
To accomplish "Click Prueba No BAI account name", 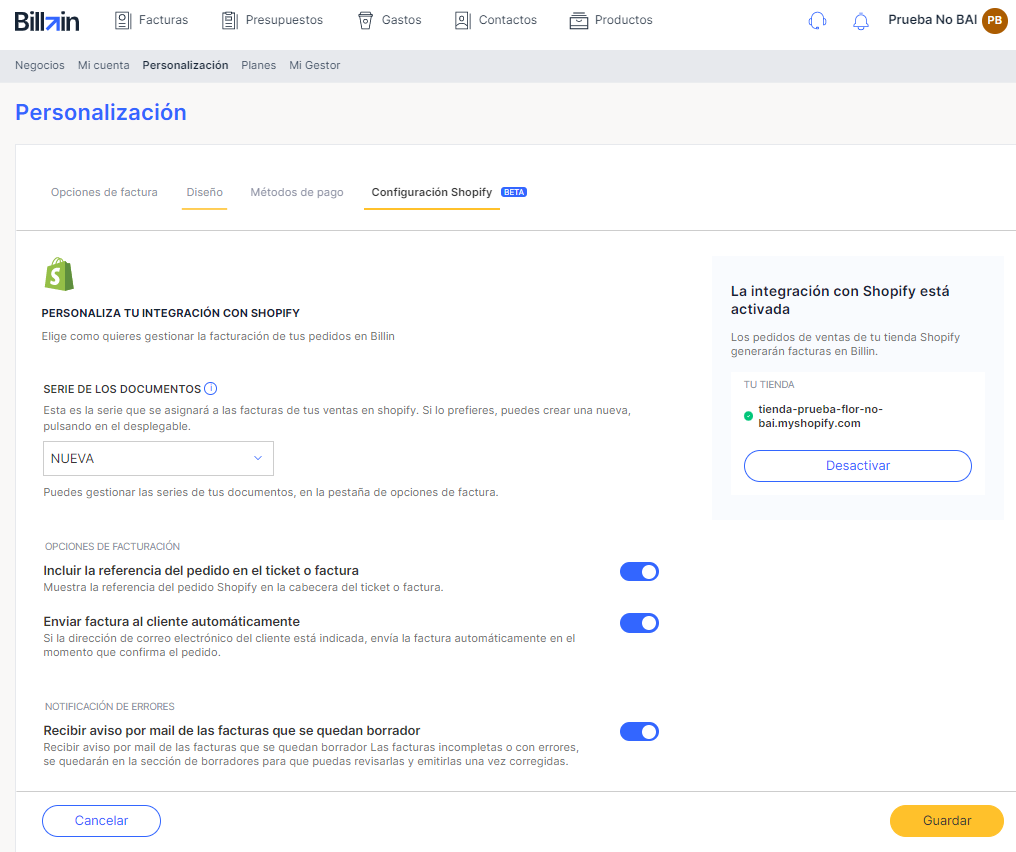I will tap(932, 20).
